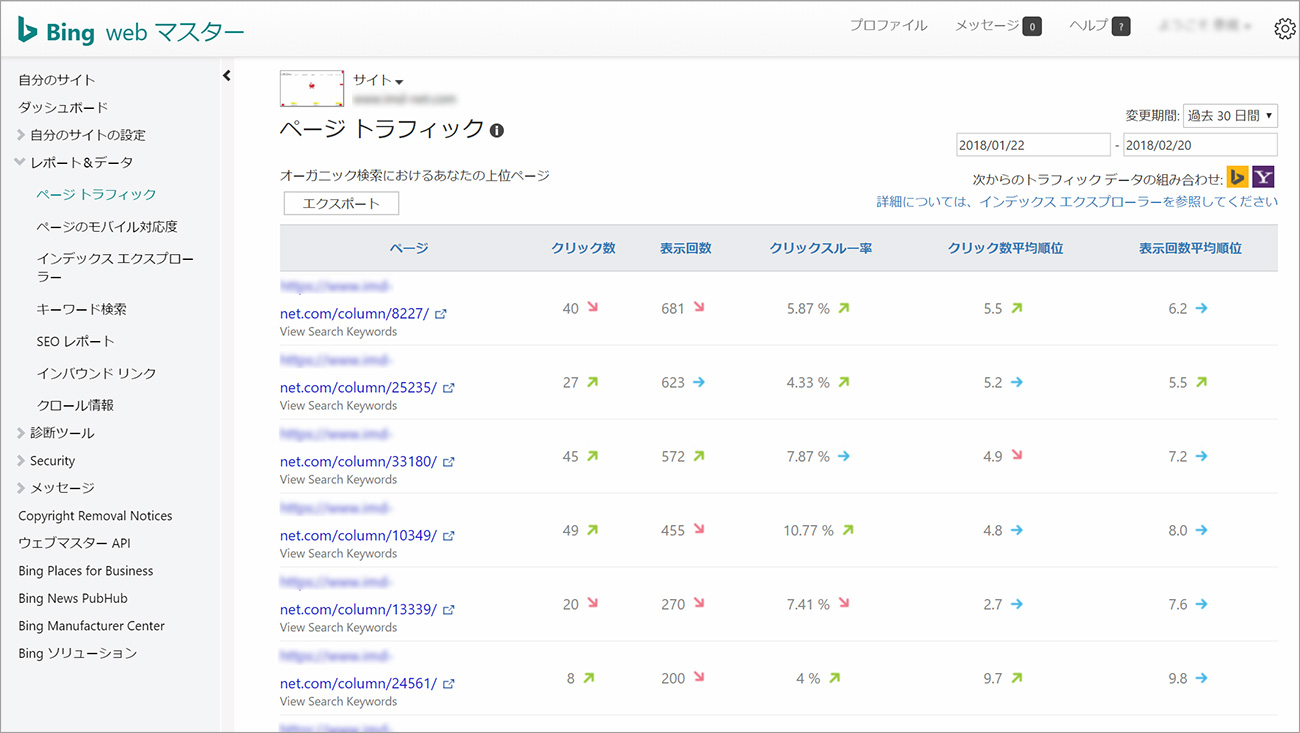Go to キーワード検索 in sidebar

81,309
